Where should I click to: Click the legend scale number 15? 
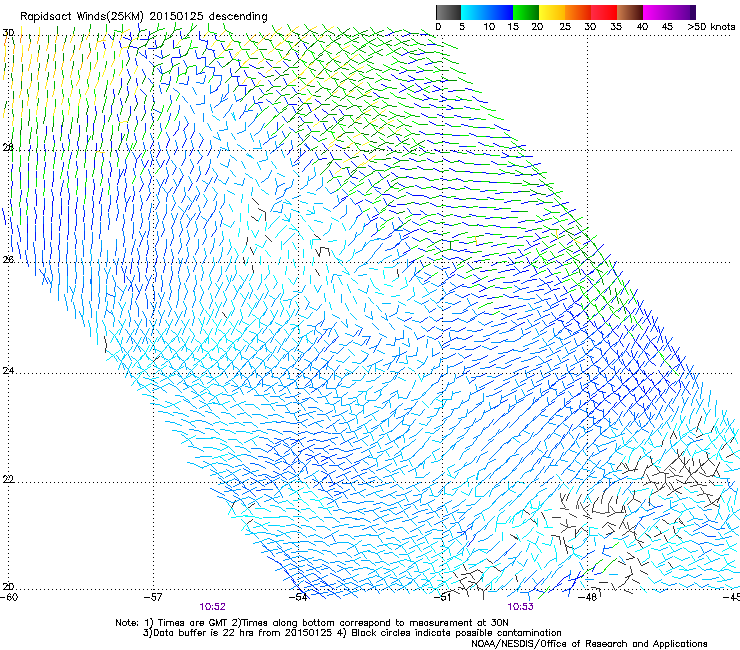[x=513, y=27]
